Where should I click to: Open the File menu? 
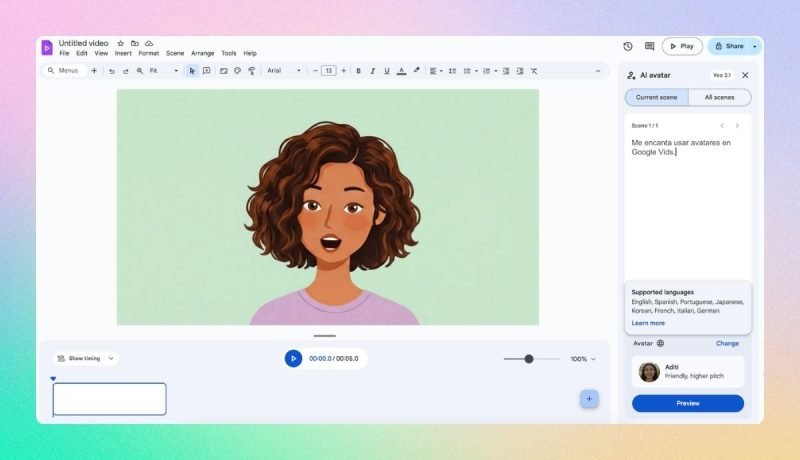coord(64,53)
